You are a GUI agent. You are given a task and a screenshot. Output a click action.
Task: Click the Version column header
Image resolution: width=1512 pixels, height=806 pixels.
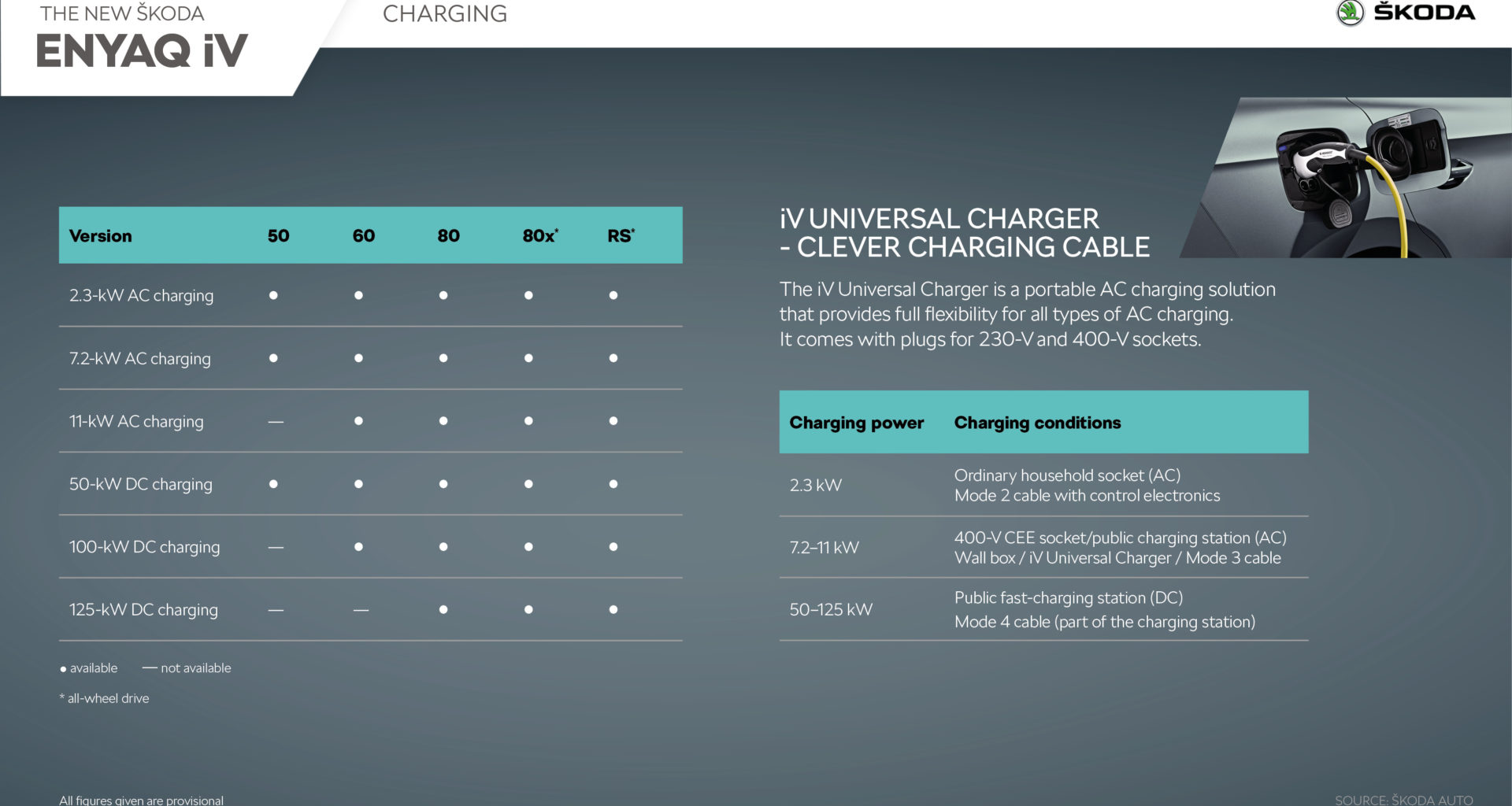click(100, 235)
